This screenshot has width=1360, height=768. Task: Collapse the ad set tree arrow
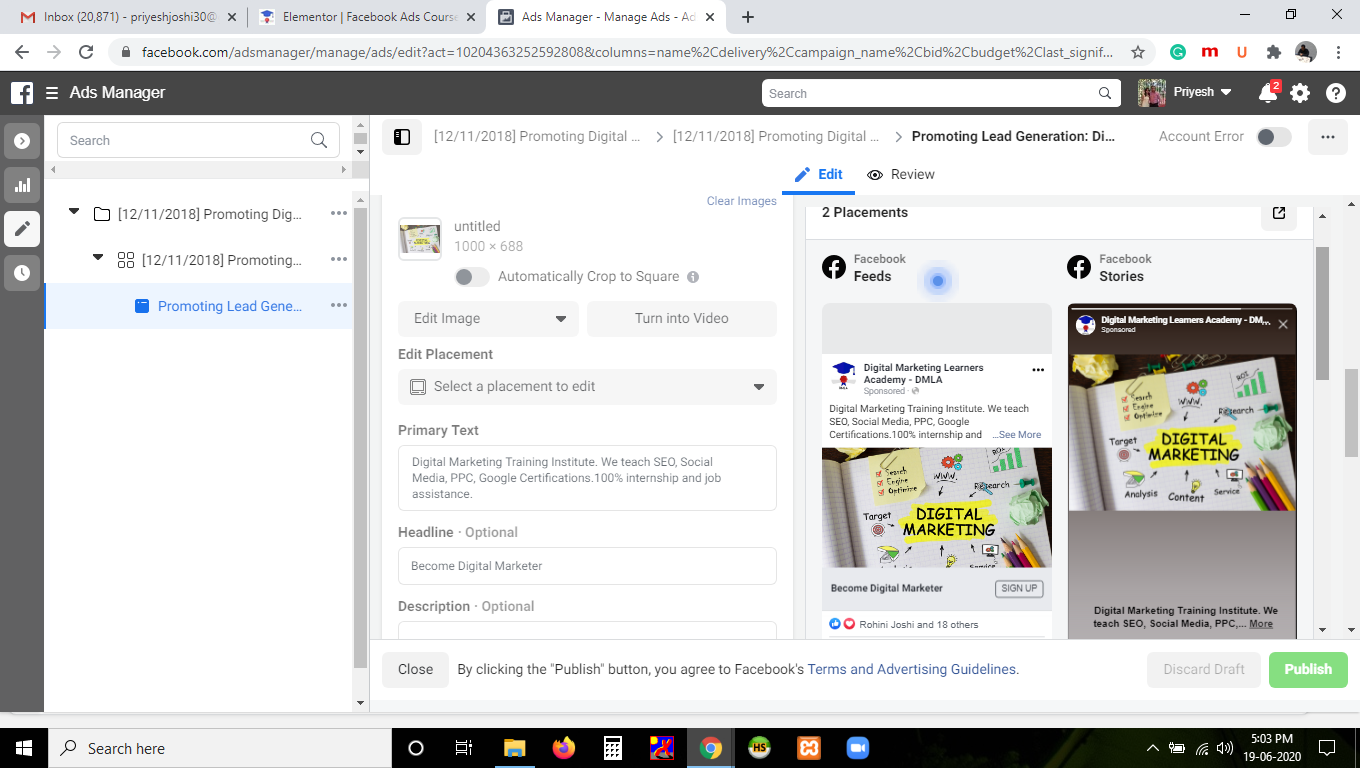98,258
